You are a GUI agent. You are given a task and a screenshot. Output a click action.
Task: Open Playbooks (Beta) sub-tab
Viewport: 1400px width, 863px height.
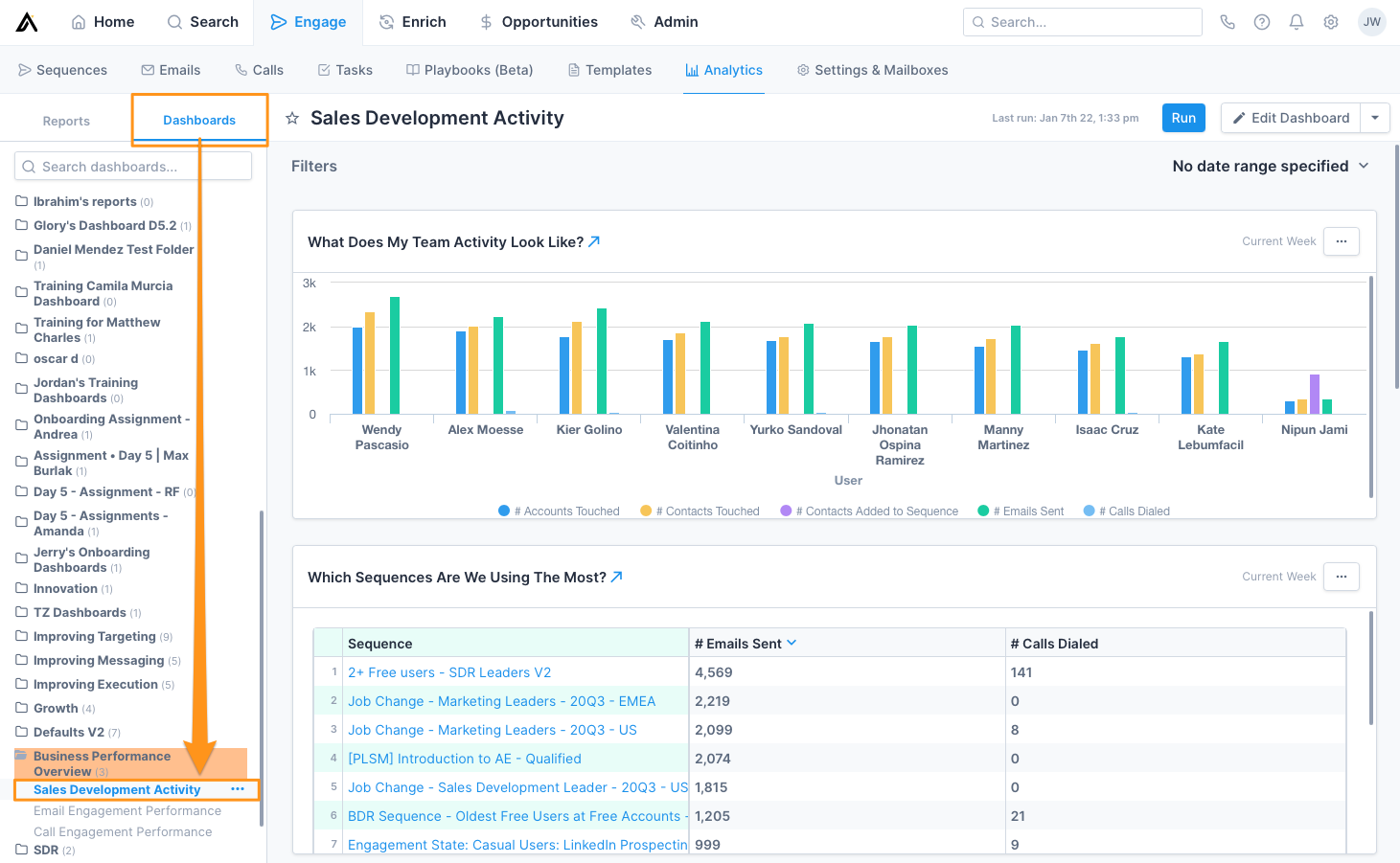[470, 70]
